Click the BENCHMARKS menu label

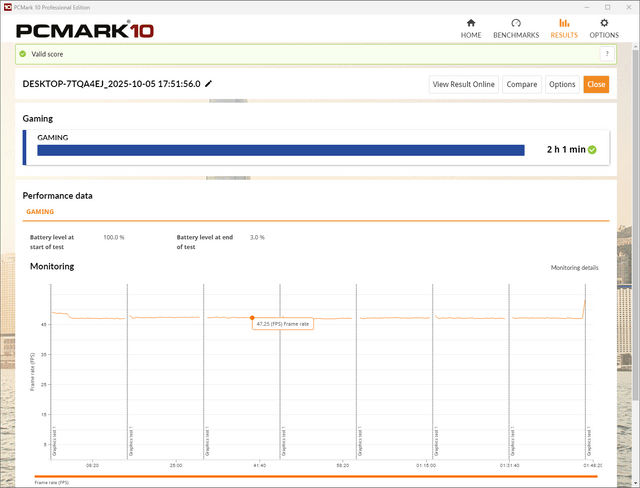tap(516, 35)
